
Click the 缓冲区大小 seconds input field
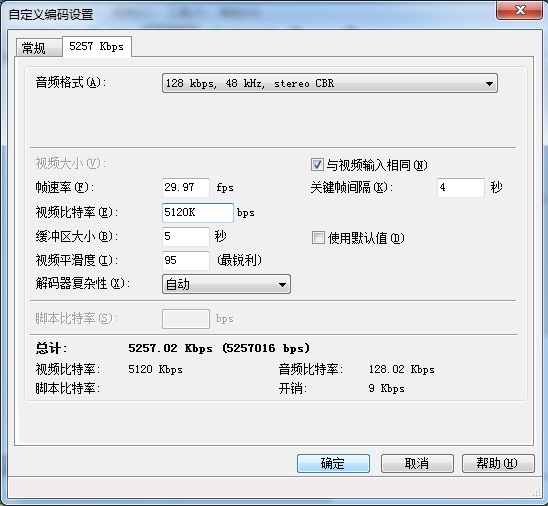[186, 237]
